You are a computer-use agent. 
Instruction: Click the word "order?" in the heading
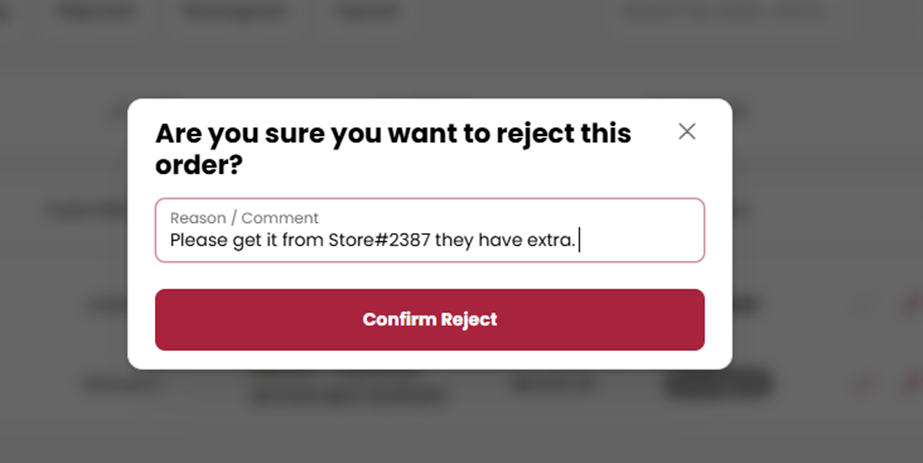[199, 165]
